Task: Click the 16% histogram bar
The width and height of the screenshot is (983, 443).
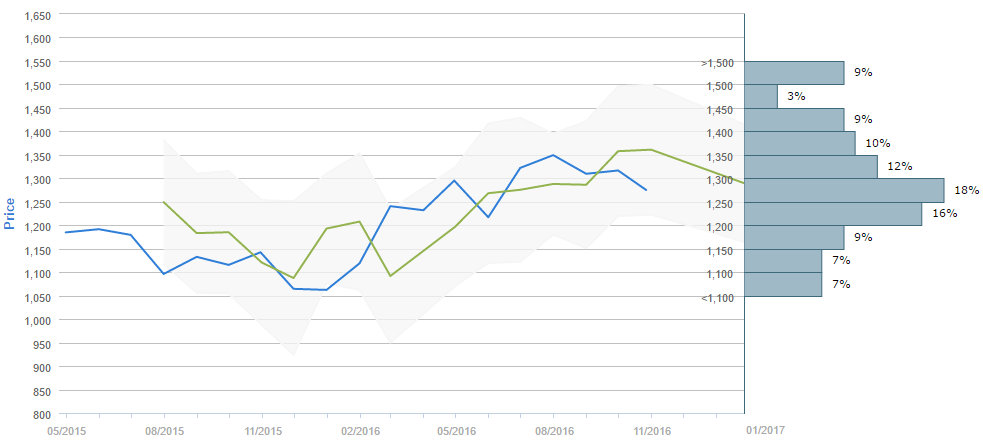Action: [833, 214]
